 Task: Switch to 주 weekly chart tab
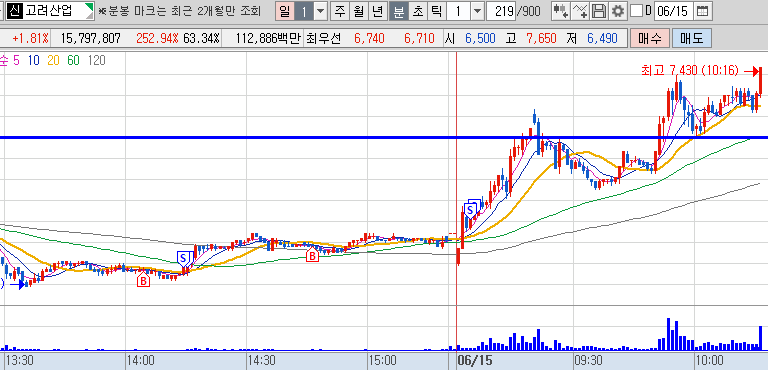pyautogui.click(x=339, y=11)
